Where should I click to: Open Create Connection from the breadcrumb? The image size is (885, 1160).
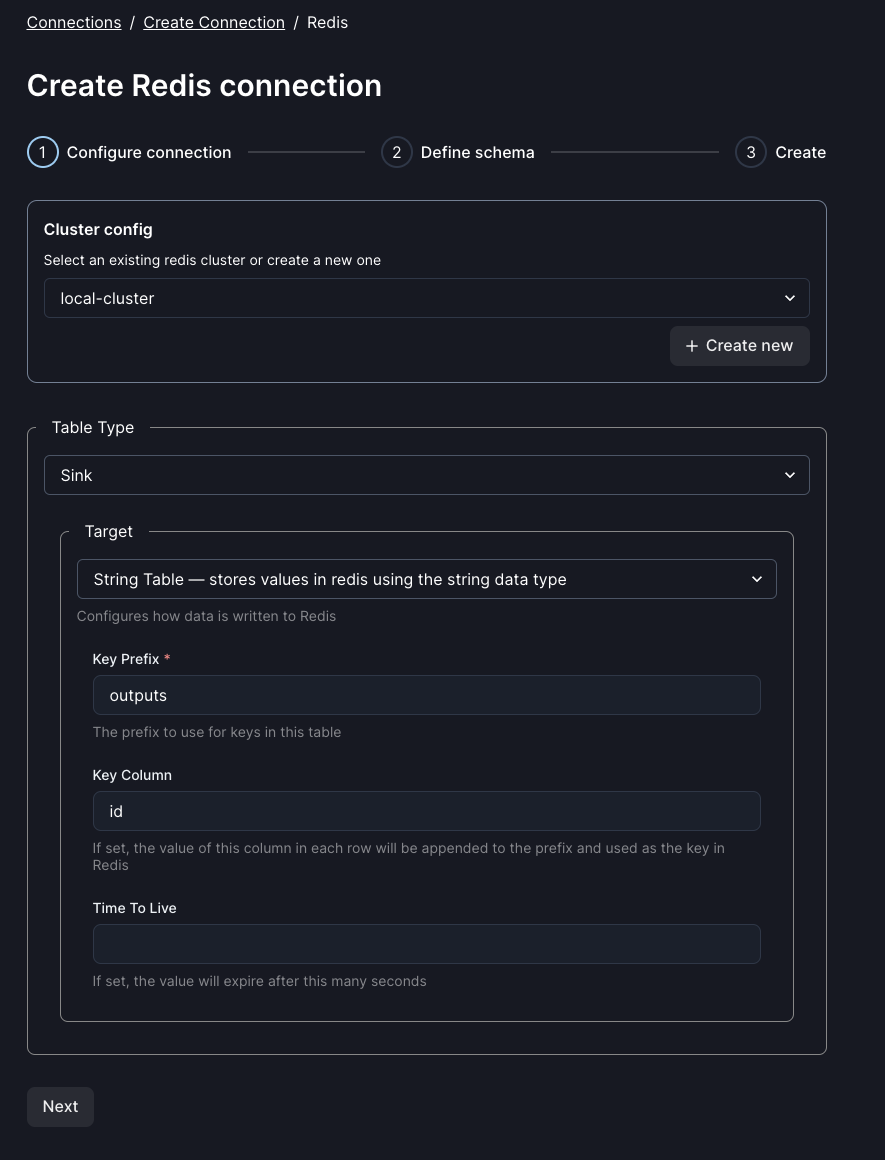click(214, 22)
